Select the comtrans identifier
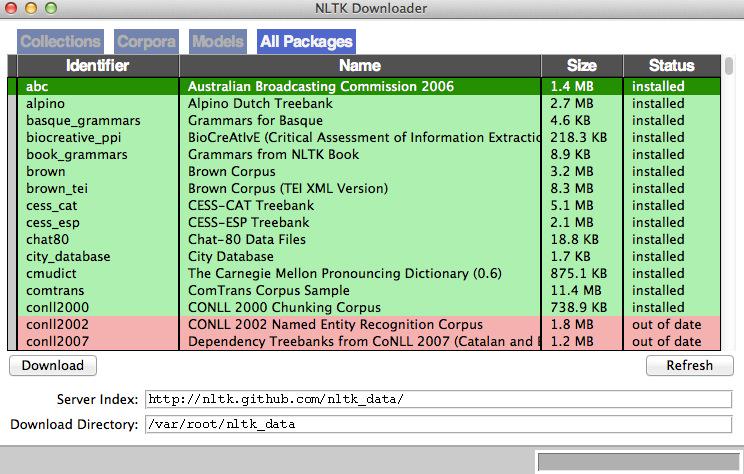Viewport: 744px width, 474px height. pyautogui.click(x=55, y=290)
